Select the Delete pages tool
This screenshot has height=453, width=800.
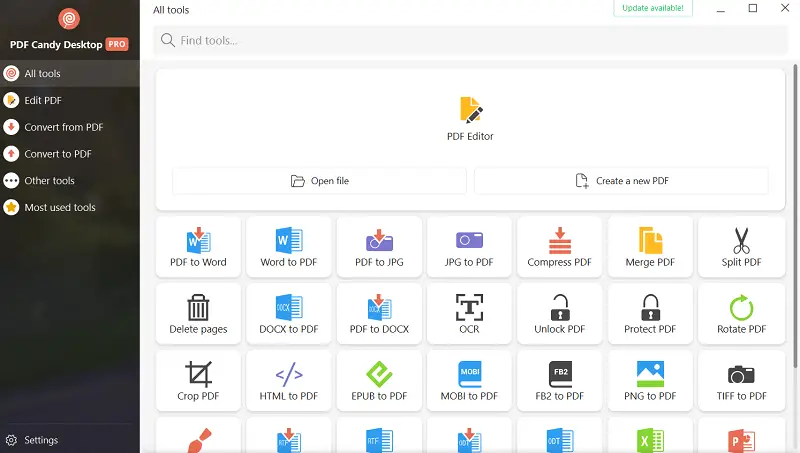point(198,314)
